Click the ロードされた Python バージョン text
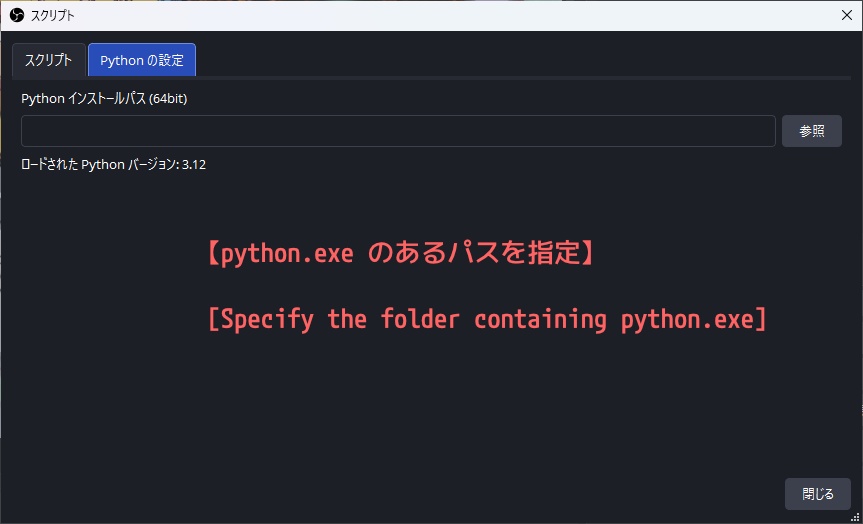This screenshot has height=524, width=863. (x=98, y=164)
